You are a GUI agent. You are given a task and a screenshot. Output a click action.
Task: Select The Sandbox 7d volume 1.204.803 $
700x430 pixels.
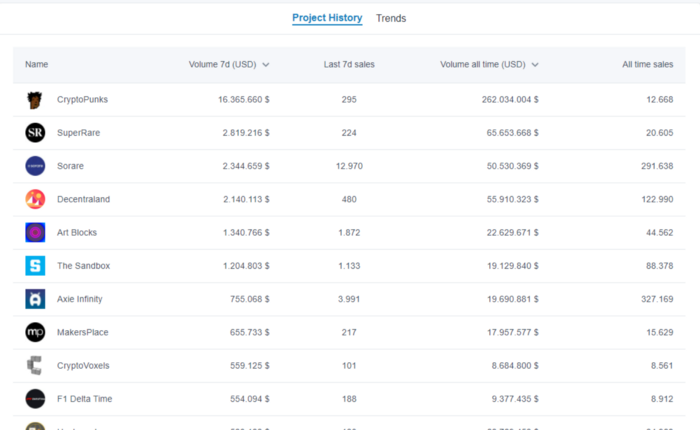tap(246, 266)
